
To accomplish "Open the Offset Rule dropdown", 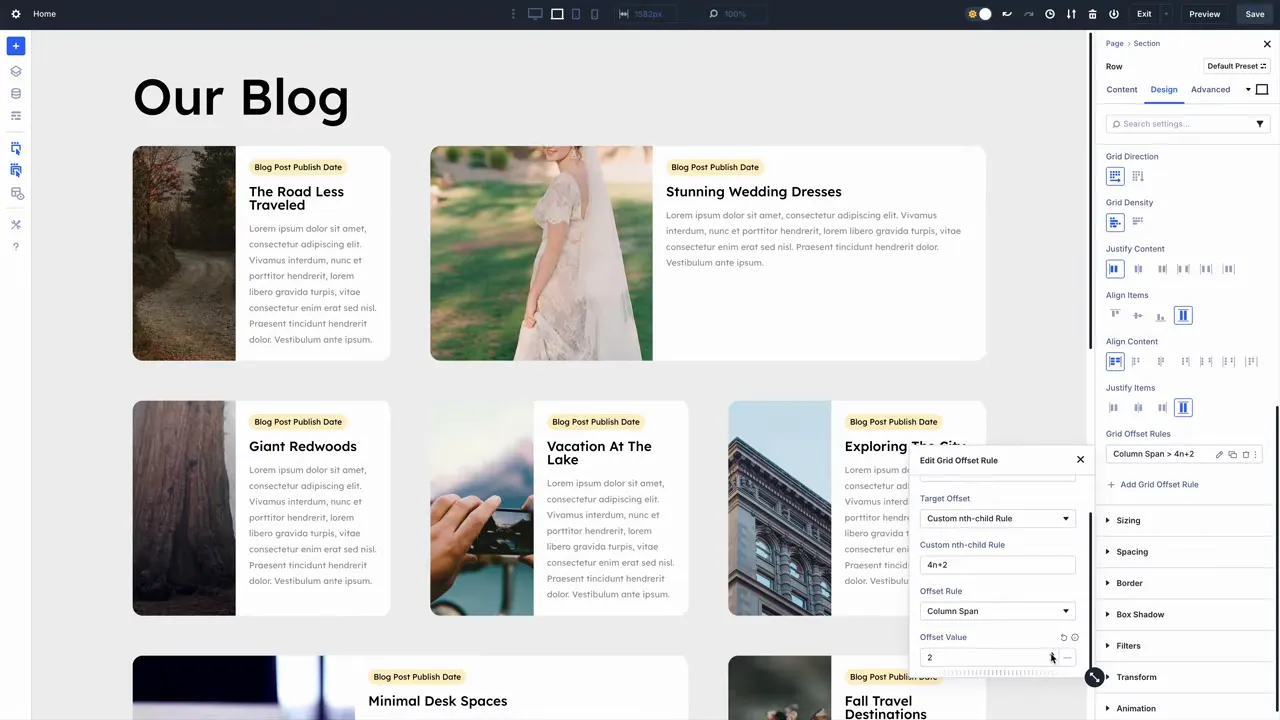I will click(x=997, y=611).
